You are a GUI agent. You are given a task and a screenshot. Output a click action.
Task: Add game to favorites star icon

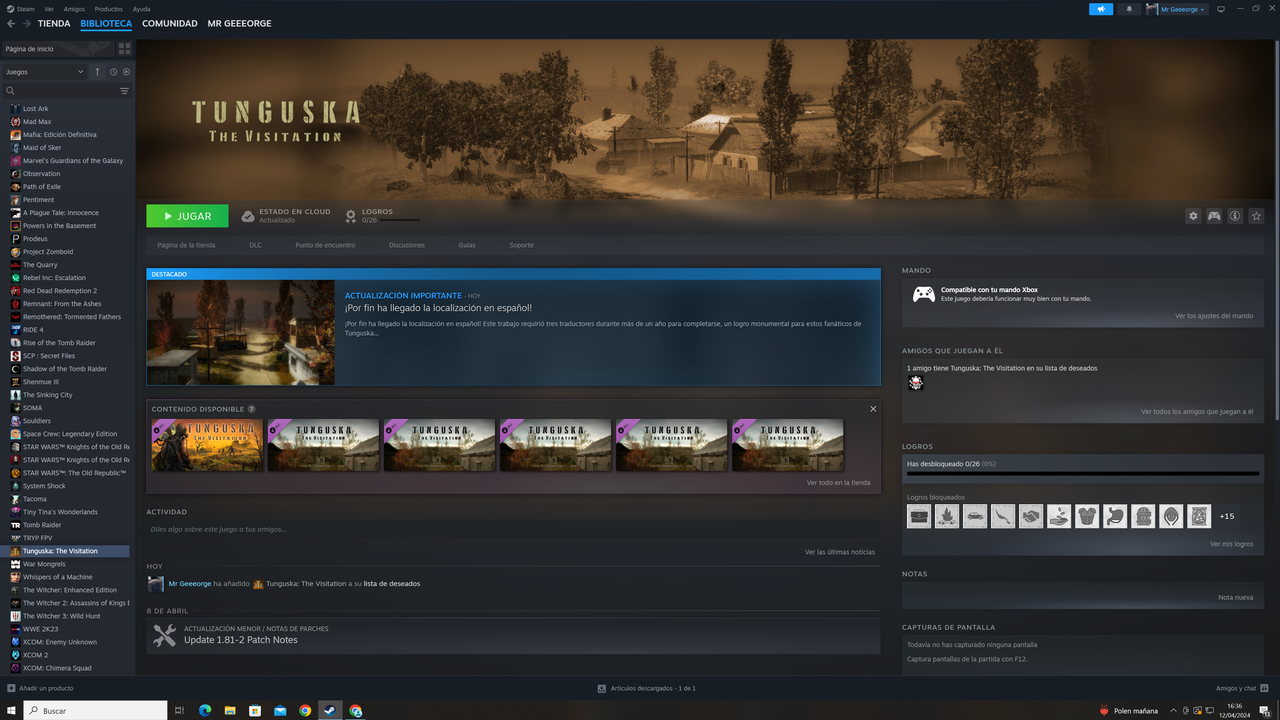point(1257,216)
